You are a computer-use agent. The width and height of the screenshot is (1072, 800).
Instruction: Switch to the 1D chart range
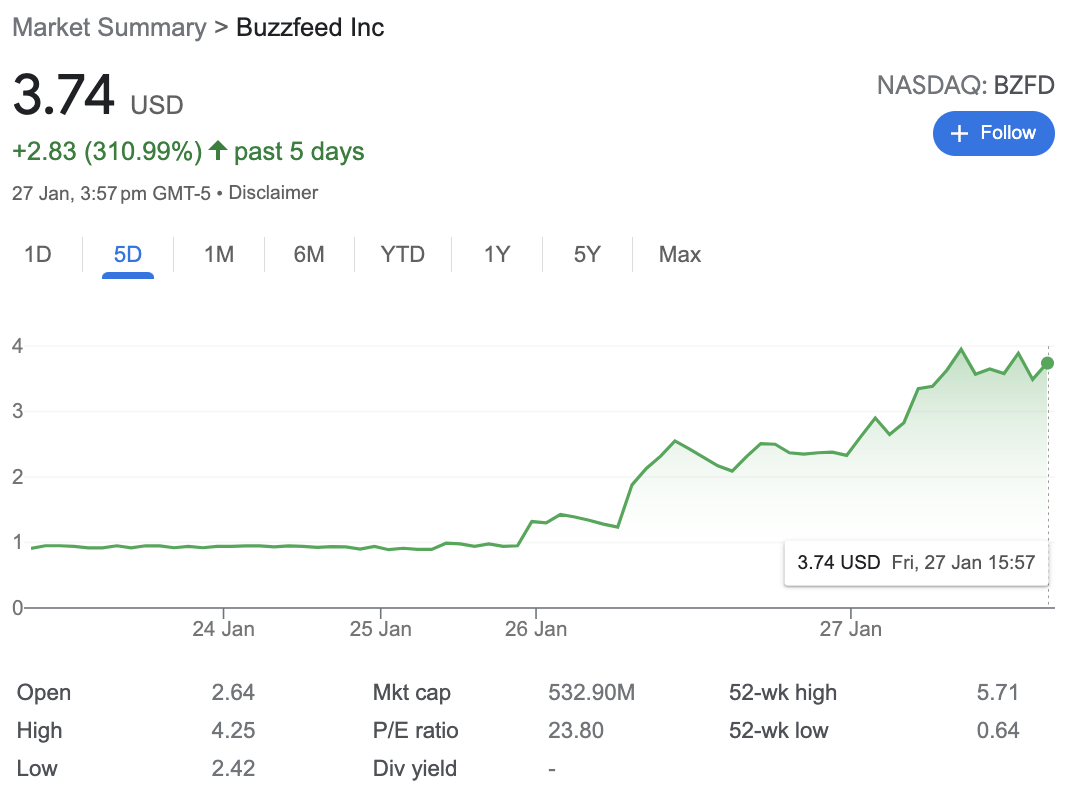click(37, 255)
